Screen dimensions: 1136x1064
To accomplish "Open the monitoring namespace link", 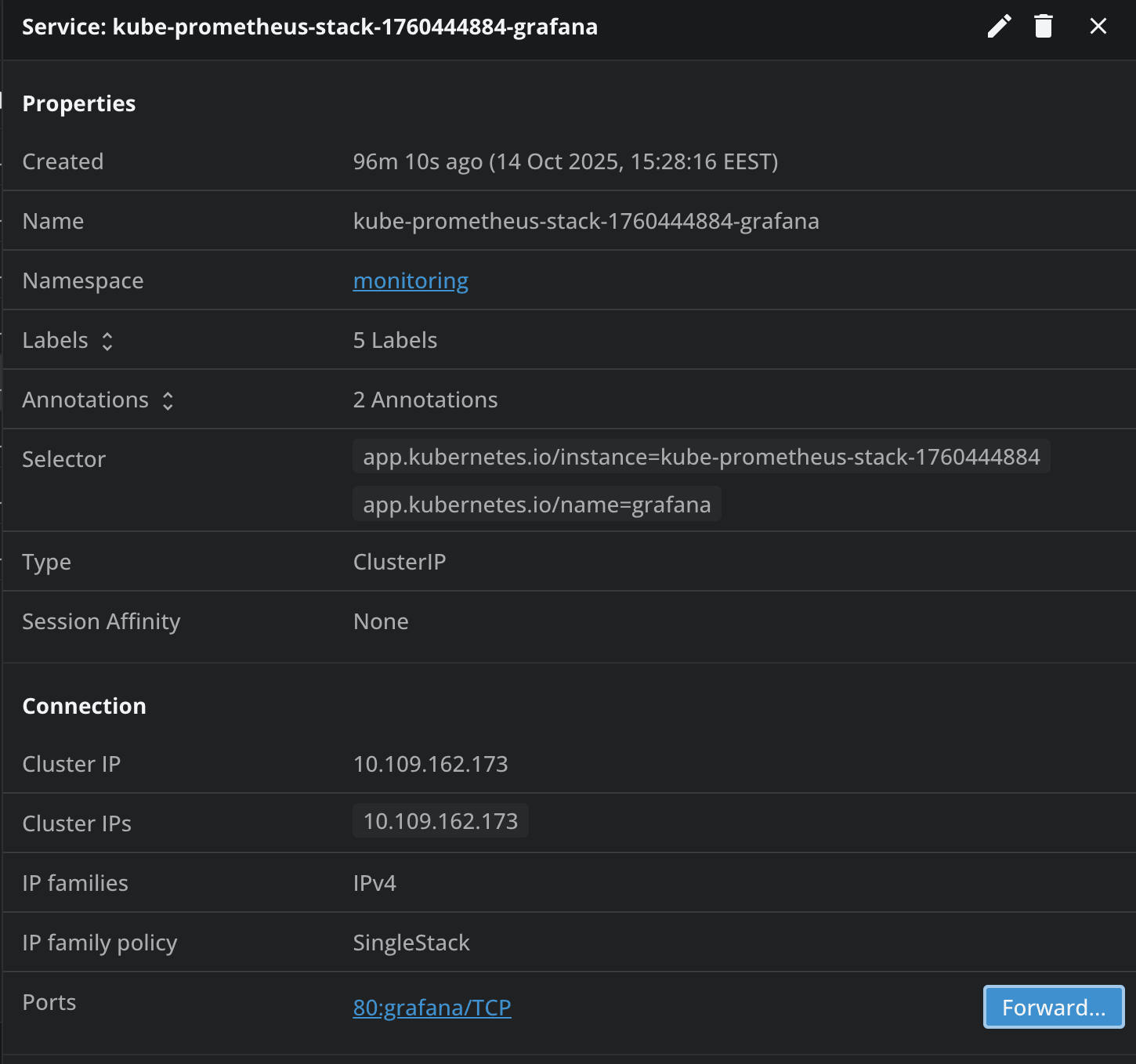I will click(x=411, y=280).
